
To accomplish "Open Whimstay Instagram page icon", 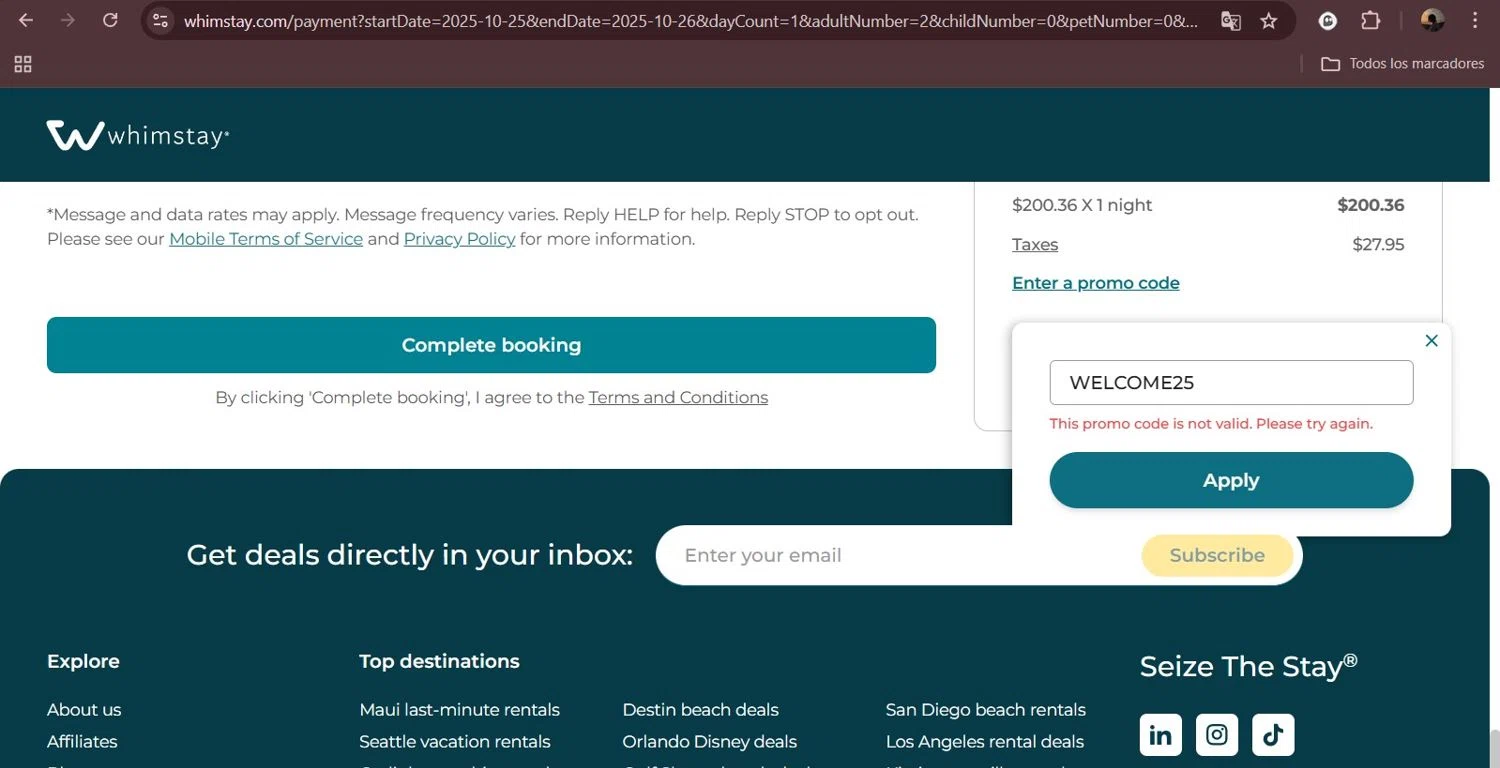I will (1217, 735).
